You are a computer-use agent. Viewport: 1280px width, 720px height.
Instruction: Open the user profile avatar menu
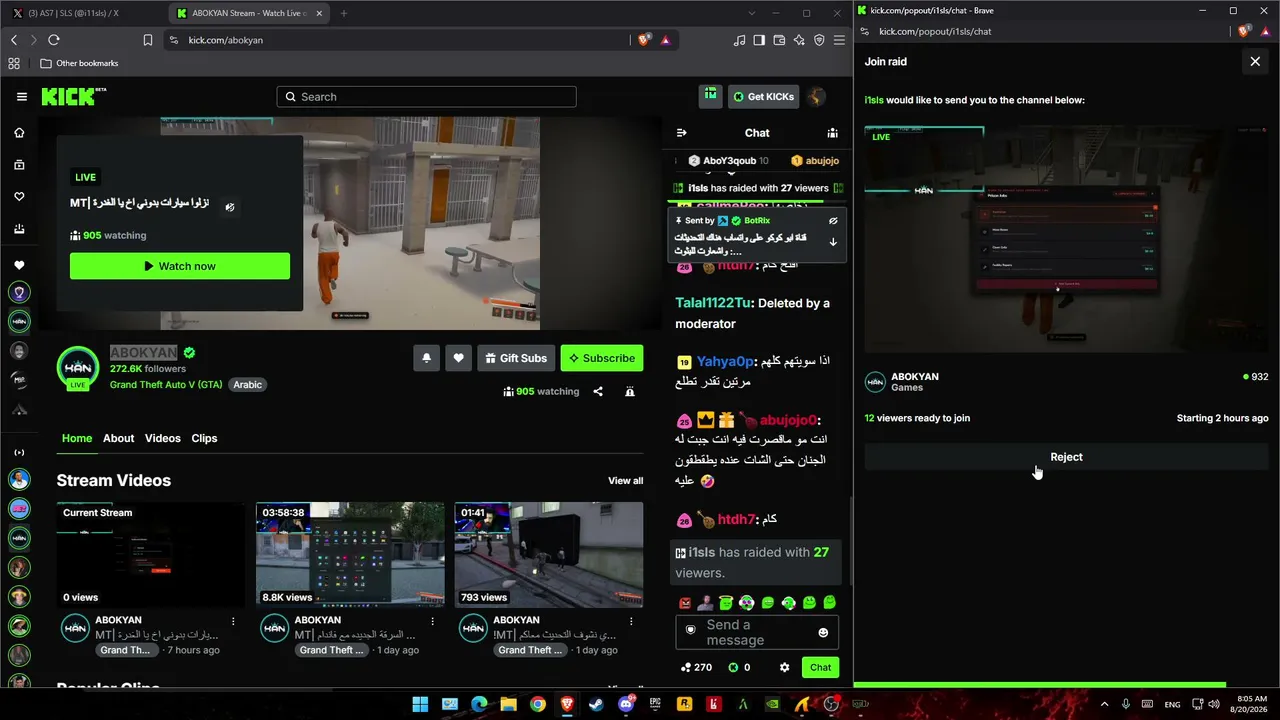point(817,97)
